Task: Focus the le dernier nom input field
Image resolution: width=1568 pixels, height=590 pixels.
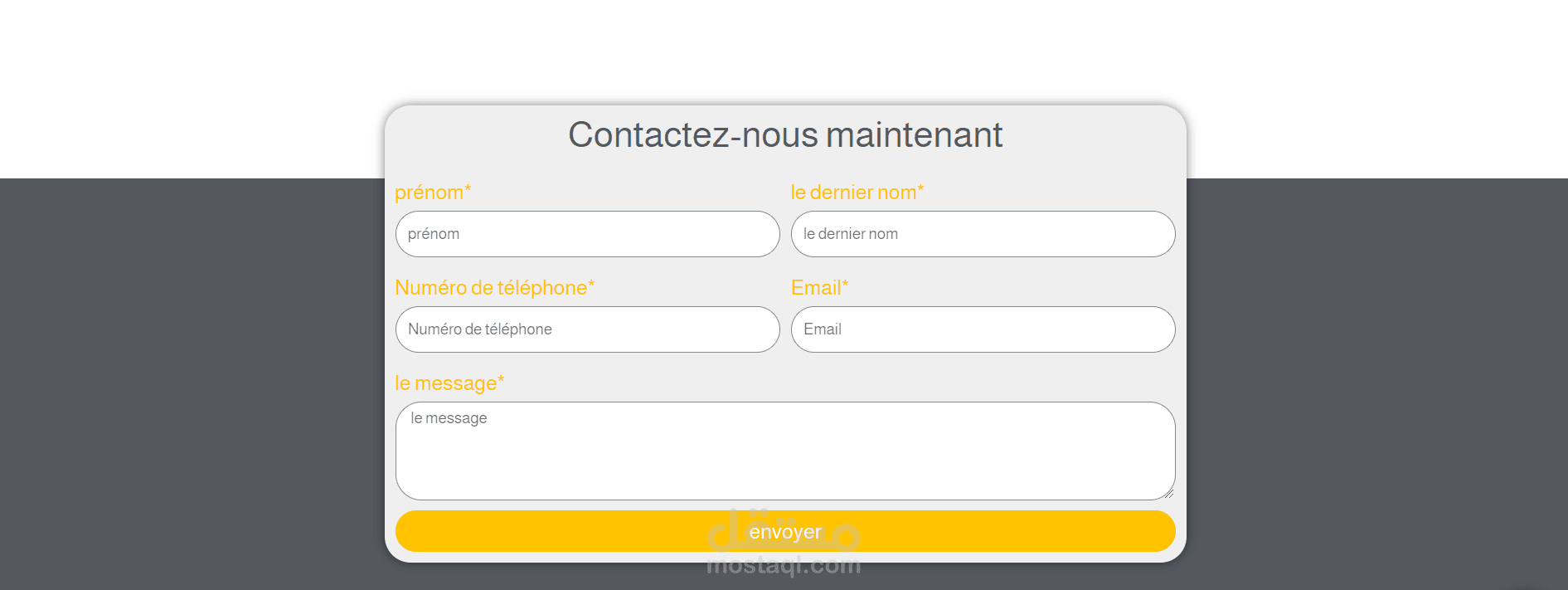Action: click(x=983, y=234)
